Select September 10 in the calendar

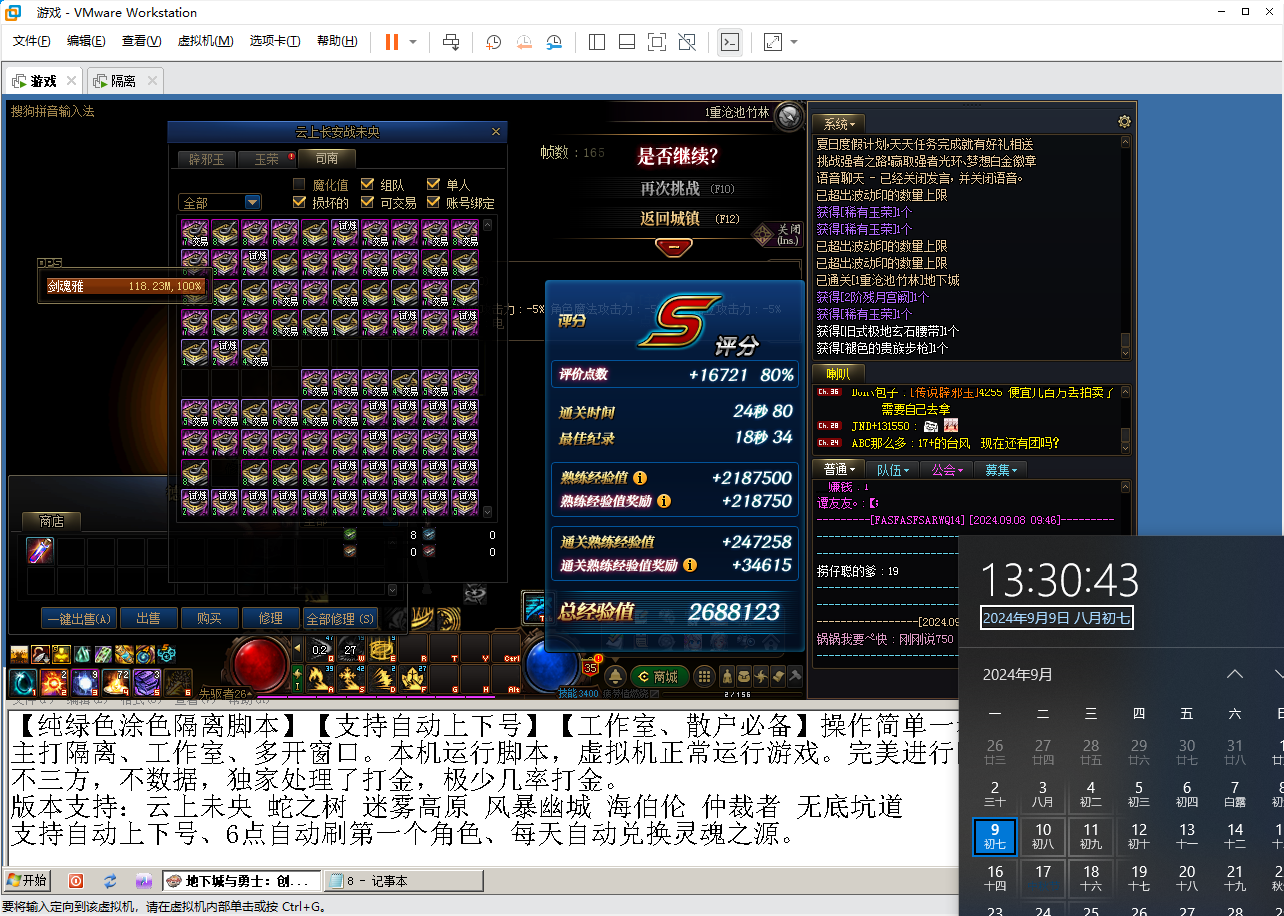coord(1043,837)
